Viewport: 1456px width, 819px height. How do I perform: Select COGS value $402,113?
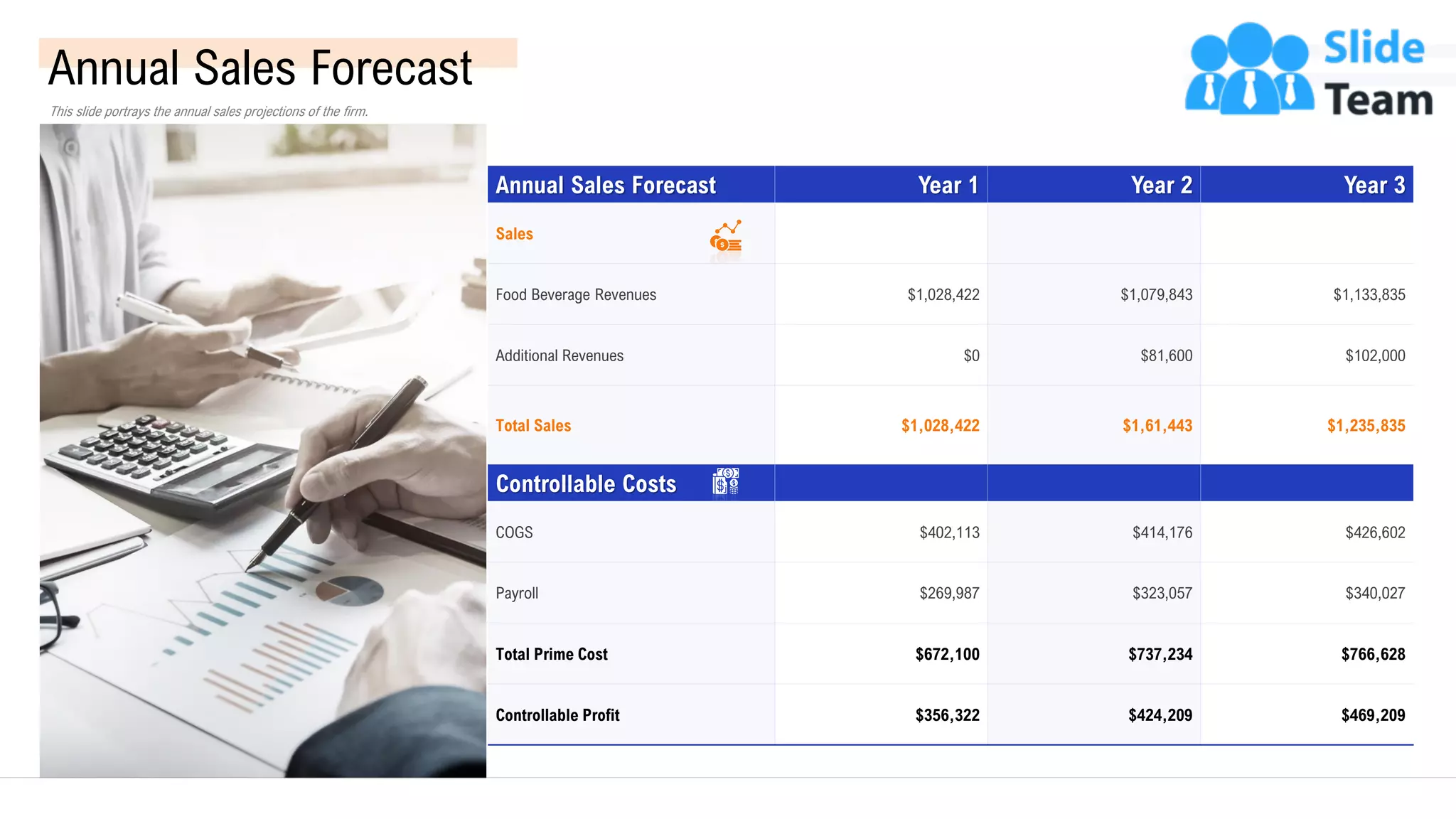click(950, 532)
